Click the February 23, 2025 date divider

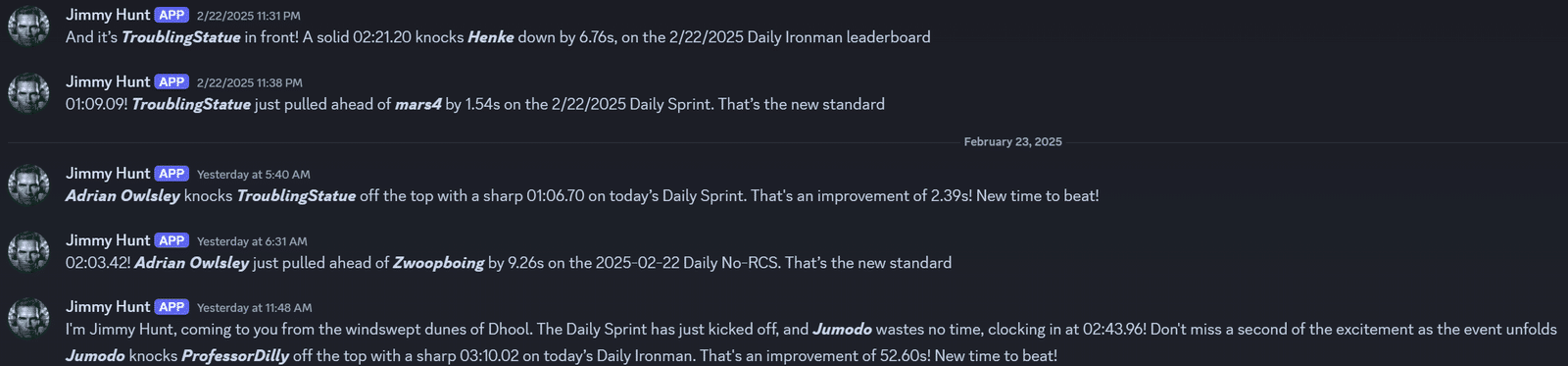click(1012, 141)
